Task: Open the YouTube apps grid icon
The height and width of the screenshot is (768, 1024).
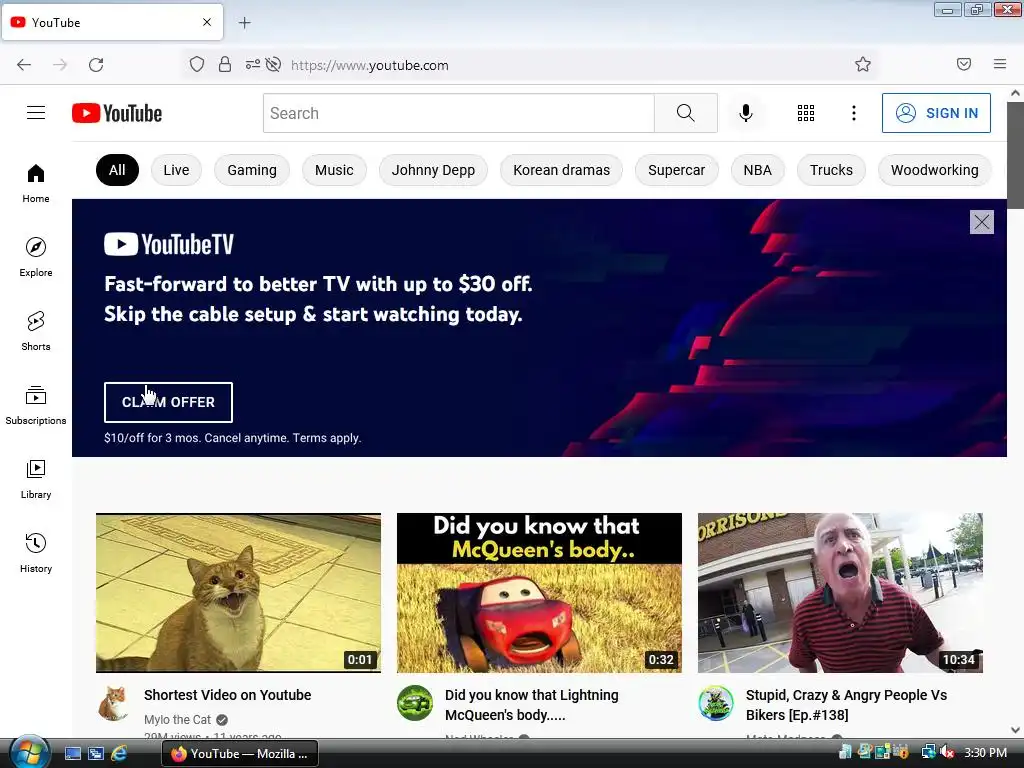Action: pos(806,113)
